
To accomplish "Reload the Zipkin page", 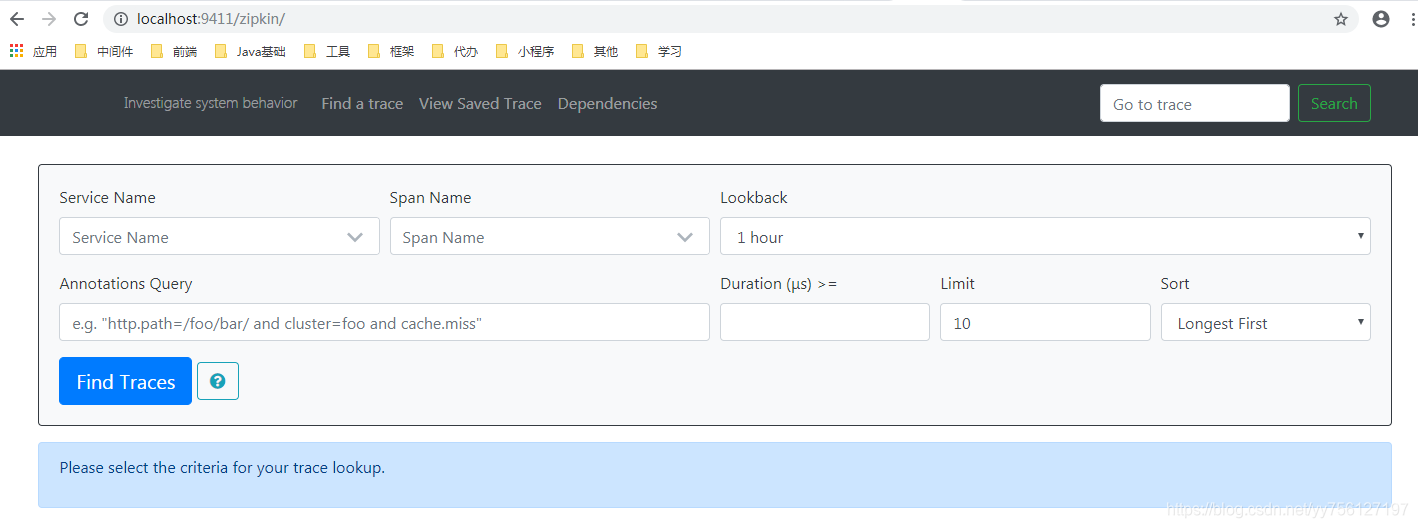I will [81, 19].
